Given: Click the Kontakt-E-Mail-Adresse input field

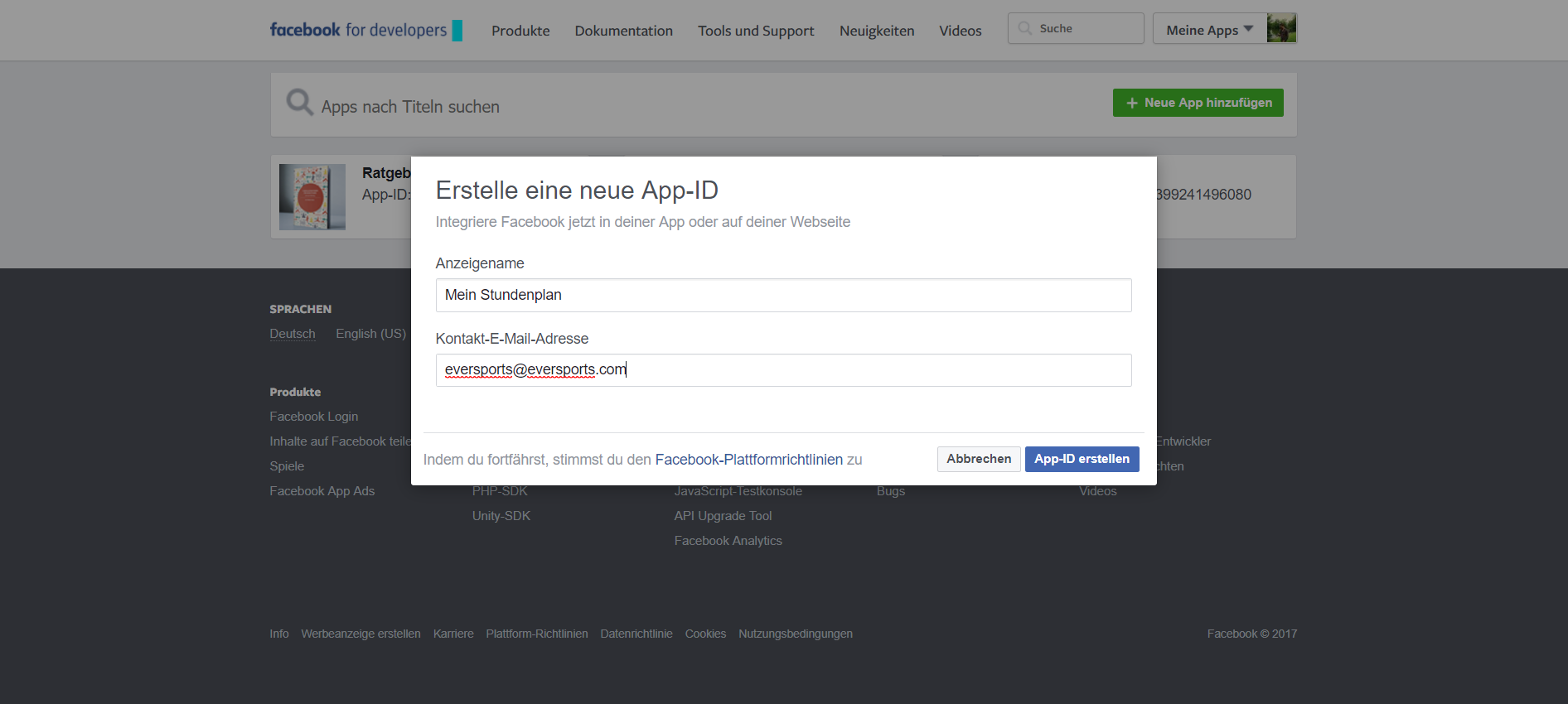Looking at the screenshot, I should point(783,370).
